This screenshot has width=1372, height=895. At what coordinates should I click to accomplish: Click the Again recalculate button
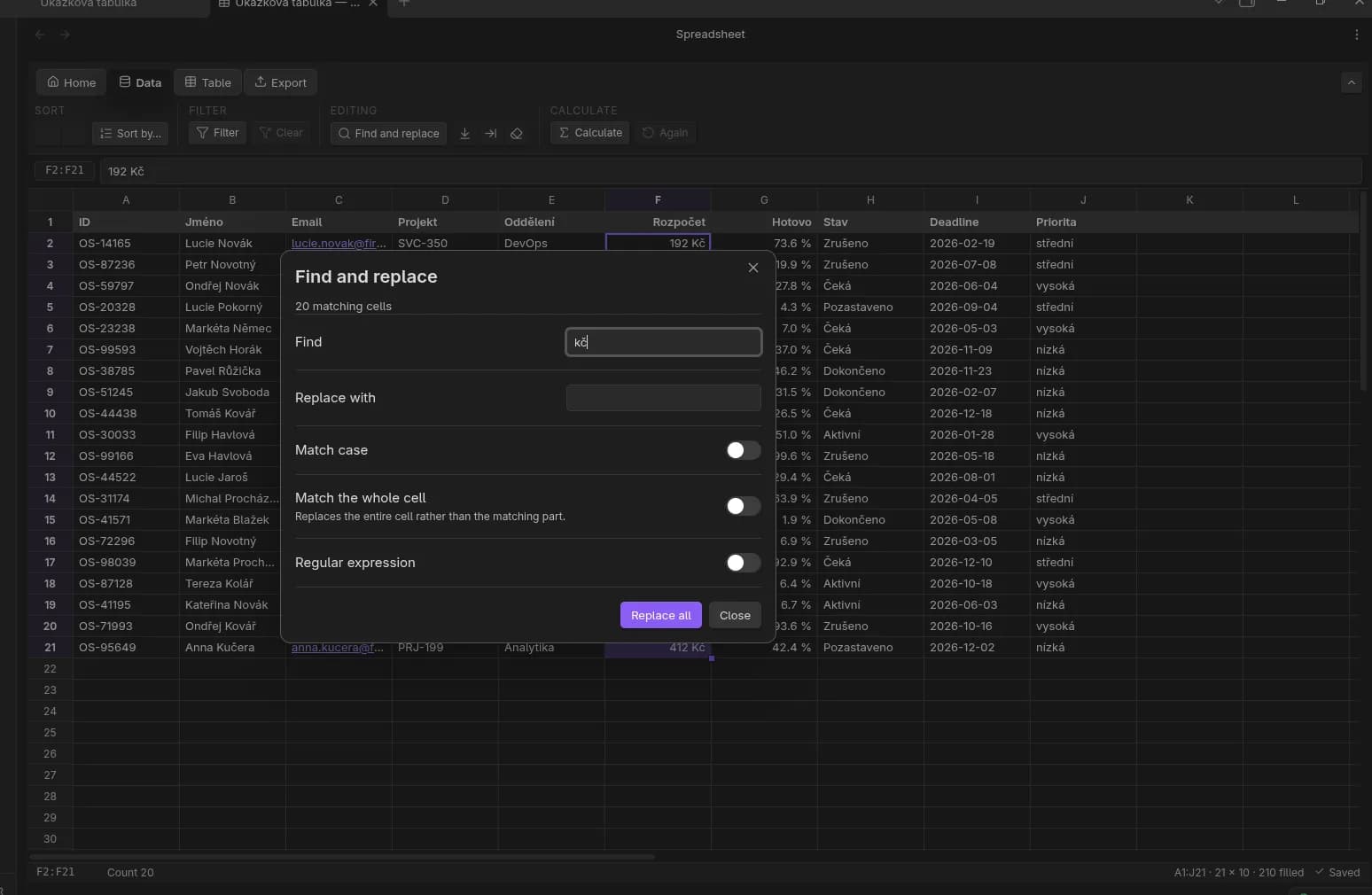pyautogui.click(x=665, y=133)
